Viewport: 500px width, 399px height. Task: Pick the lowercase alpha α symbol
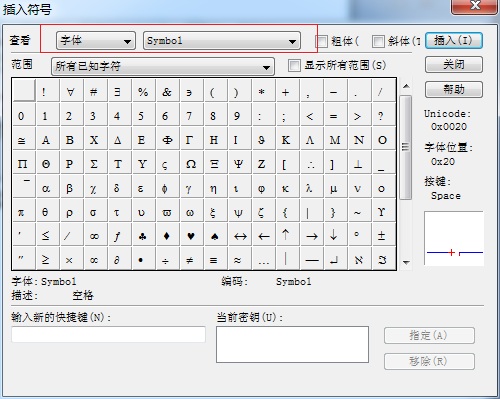click(46, 188)
